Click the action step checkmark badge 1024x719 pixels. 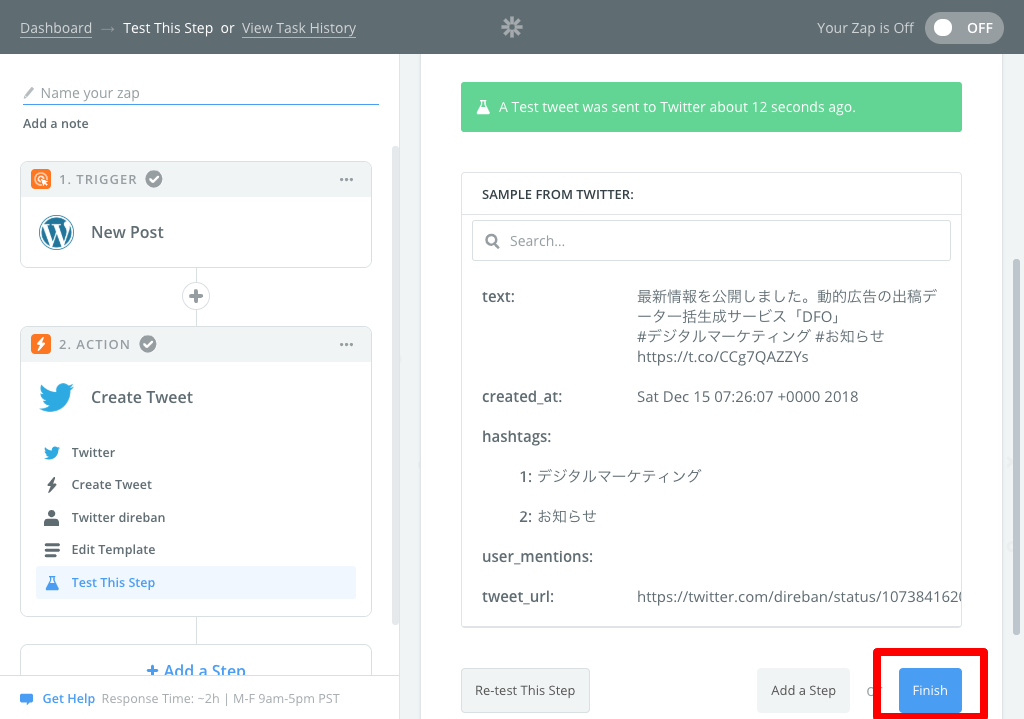click(148, 344)
